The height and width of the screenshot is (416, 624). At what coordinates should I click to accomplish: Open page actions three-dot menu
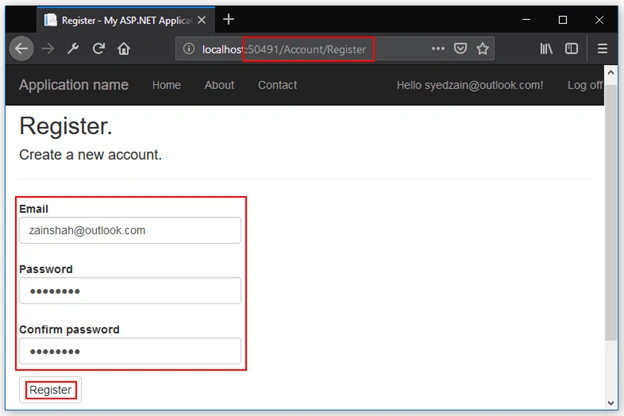click(x=438, y=49)
